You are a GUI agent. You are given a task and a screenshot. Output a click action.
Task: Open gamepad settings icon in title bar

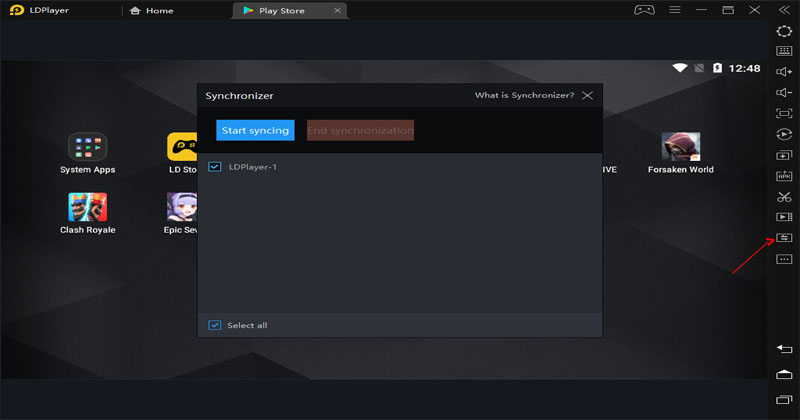point(644,10)
